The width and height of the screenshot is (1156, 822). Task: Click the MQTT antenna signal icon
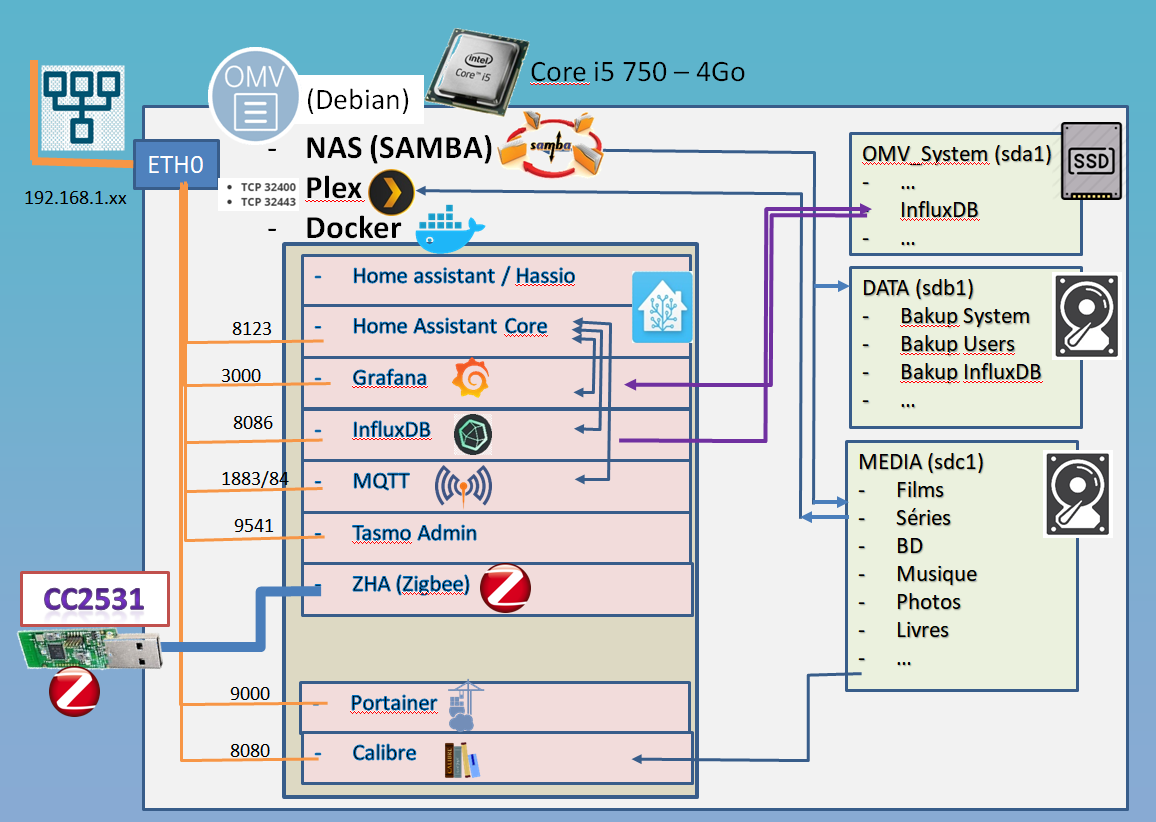pyautogui.click(x=463, y=486)
